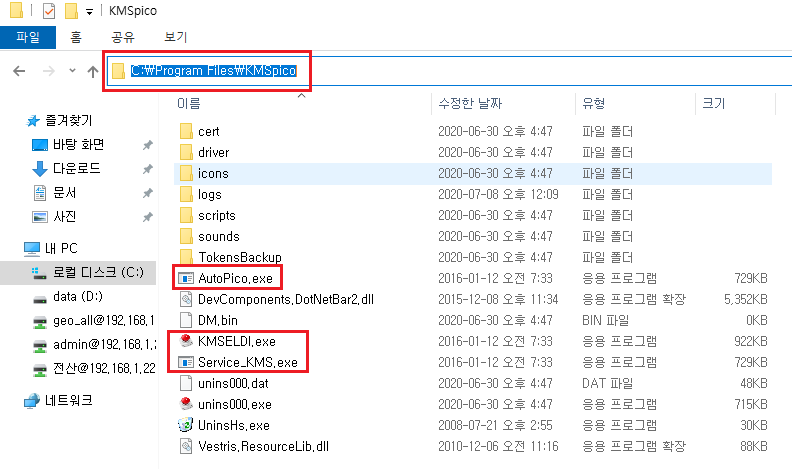
Task: Click the BIN 파일 type cell
Action: pyautogui.click(x=605, y=320)
